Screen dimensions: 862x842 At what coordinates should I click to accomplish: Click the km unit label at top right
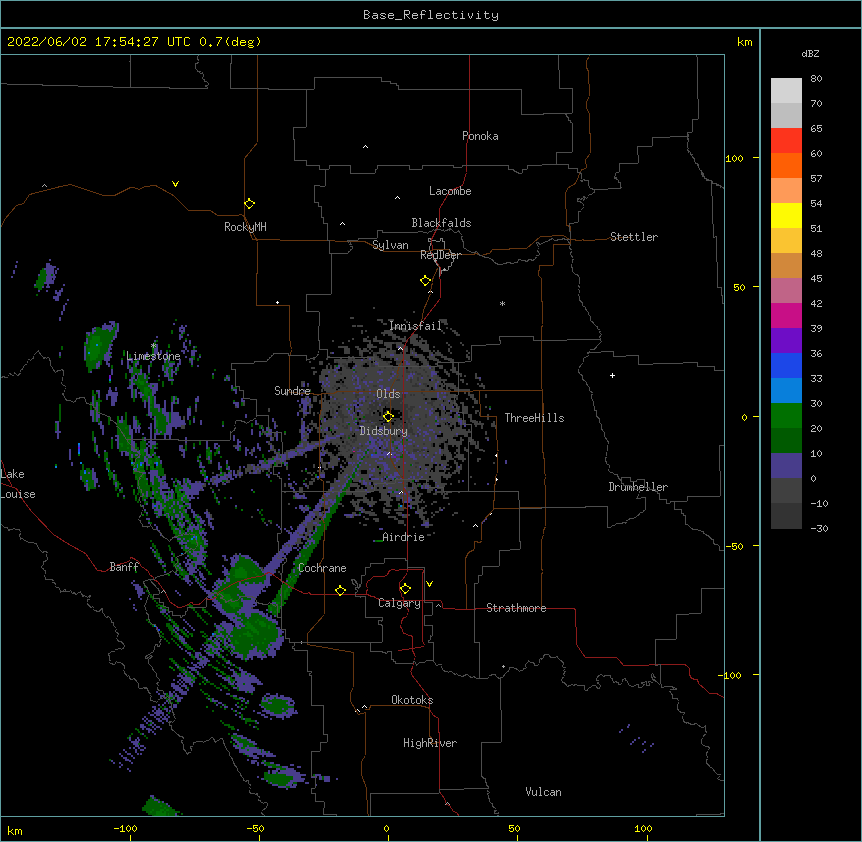coord(744,42)
